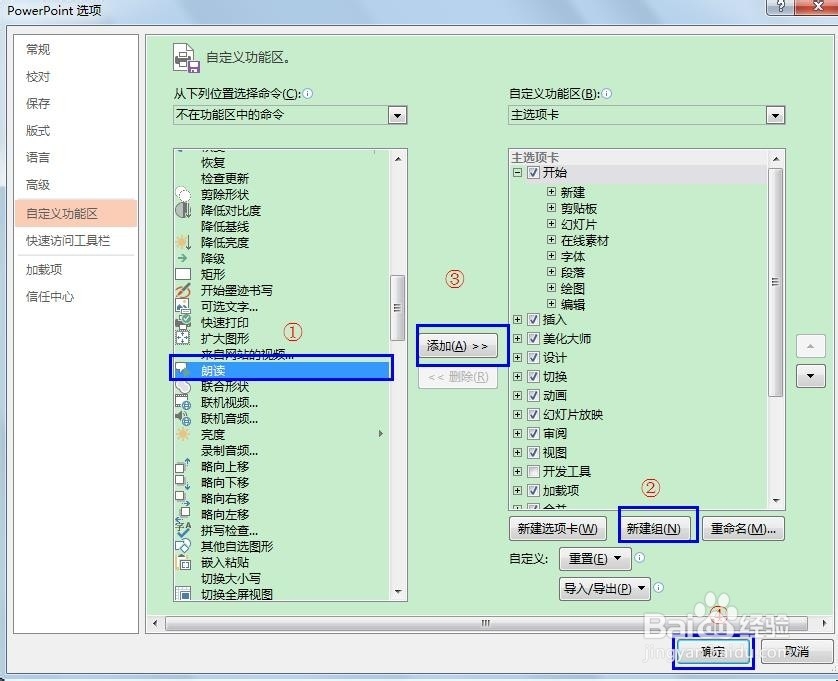
Task: Select the 降低亮度 command icon
Action: 184,242
